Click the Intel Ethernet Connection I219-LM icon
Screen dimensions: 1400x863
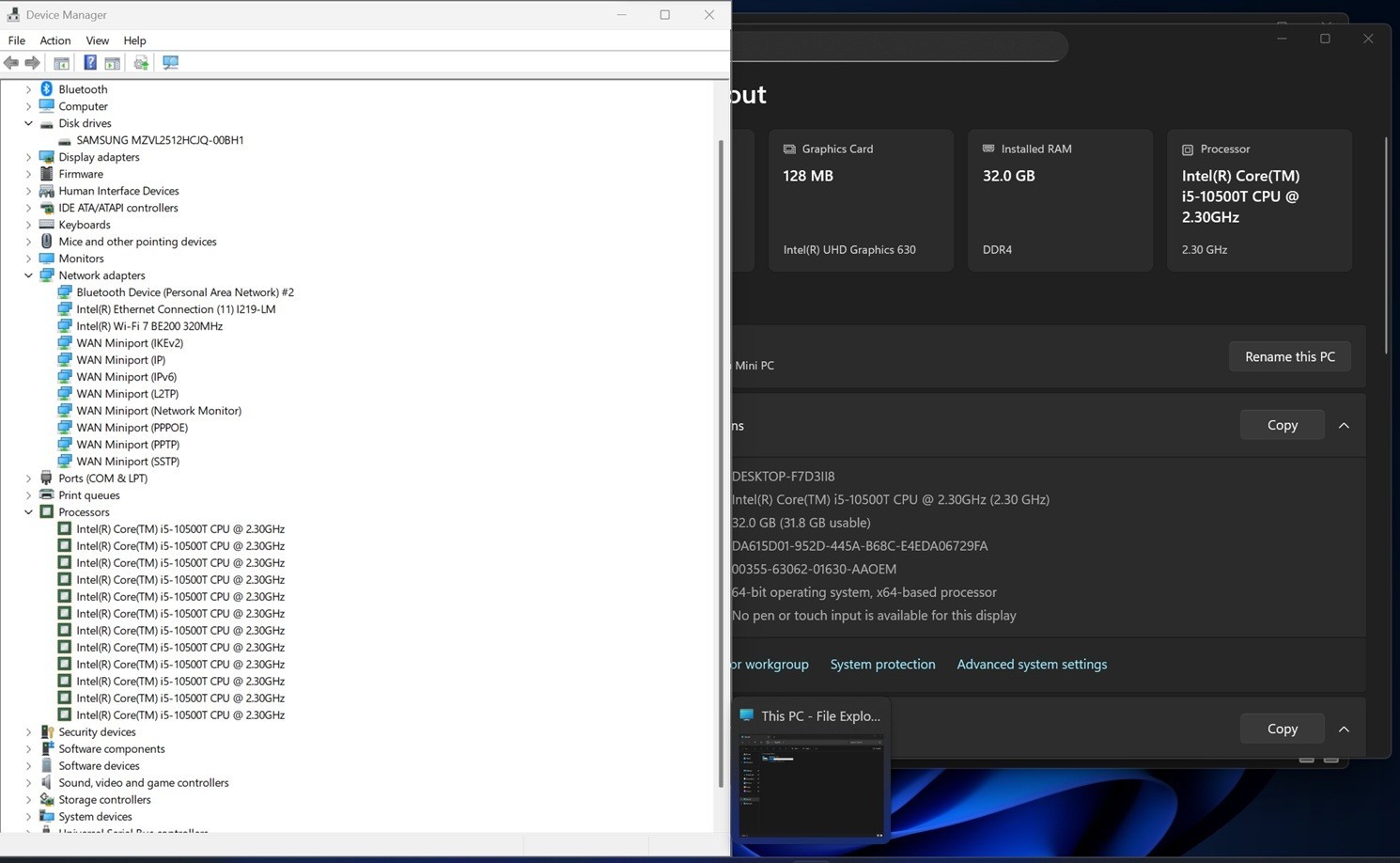click(x=65, y=309)
